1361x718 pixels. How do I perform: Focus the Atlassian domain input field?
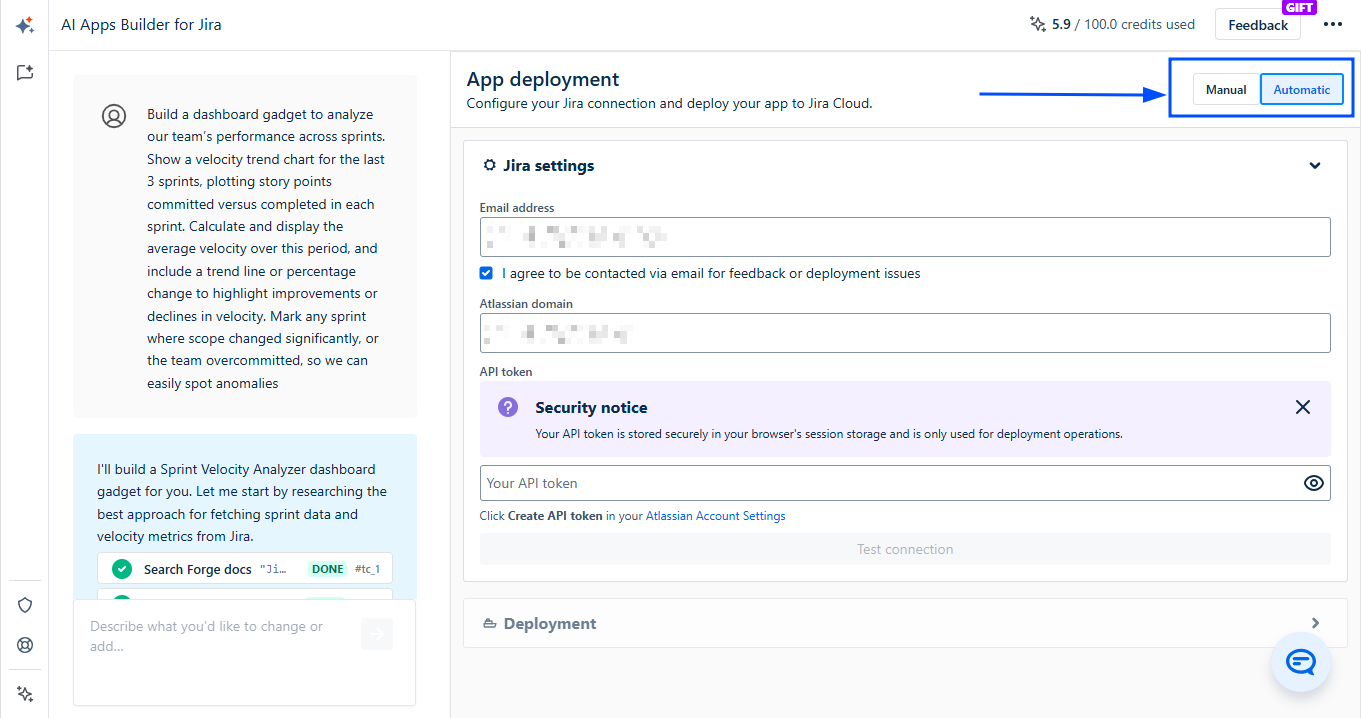pyautogui.click(x=904, y=333)
